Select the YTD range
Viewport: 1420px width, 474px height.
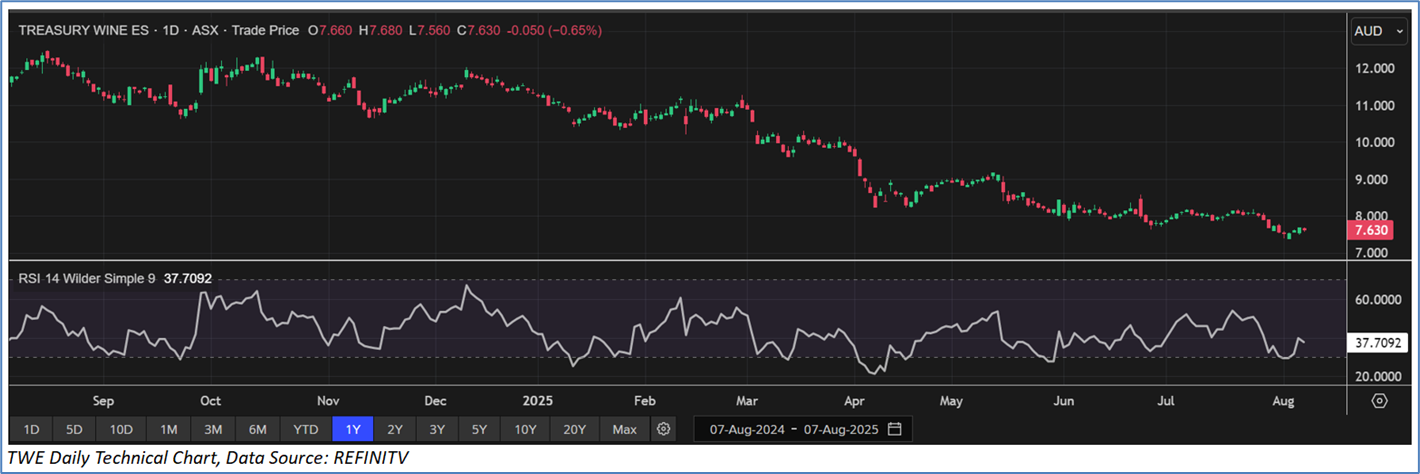(x=305, y=430)
